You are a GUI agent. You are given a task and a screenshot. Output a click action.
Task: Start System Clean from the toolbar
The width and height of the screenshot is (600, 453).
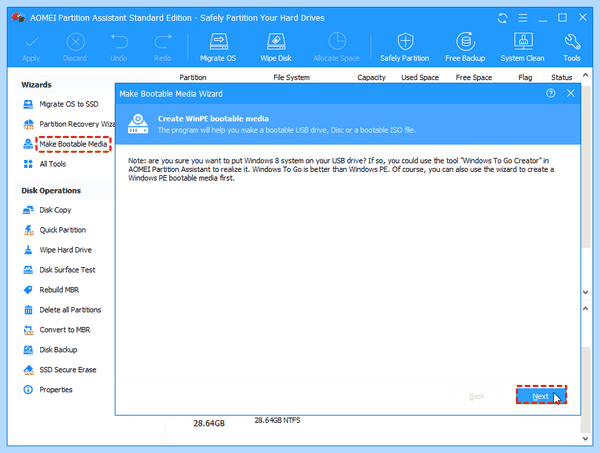[x=522, y=47]
